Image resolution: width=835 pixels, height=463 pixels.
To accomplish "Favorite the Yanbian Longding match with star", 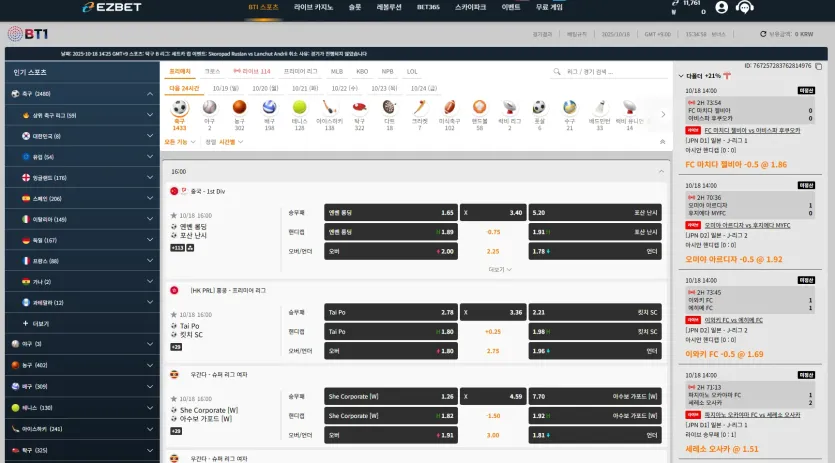I will pos(174,215).
